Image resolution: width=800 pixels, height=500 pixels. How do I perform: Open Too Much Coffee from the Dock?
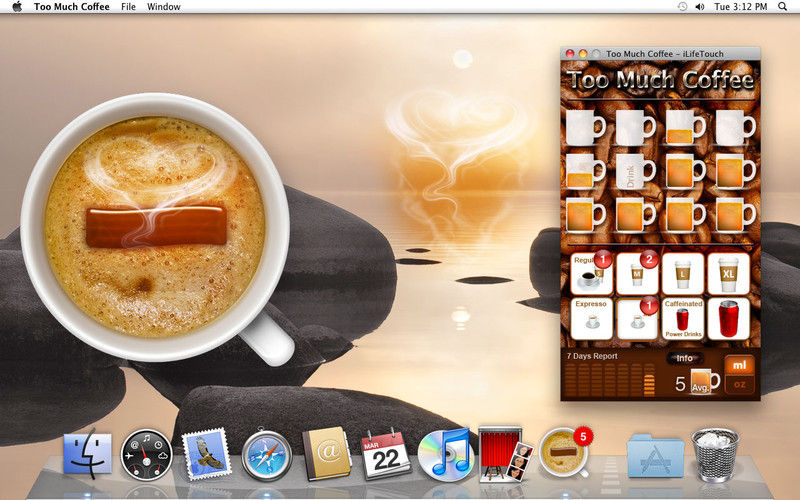click(x=563, y=453)
